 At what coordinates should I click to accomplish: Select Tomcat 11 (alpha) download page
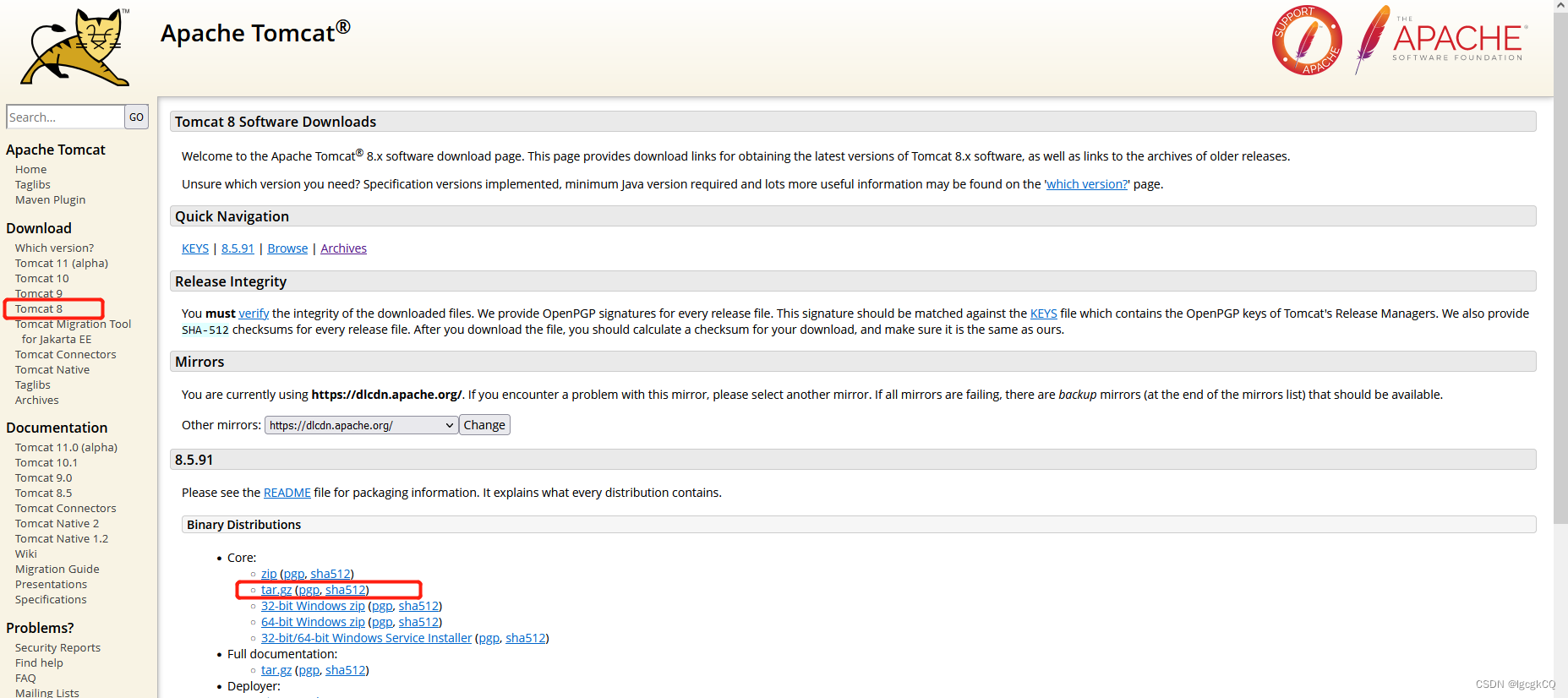tap(61, 263)
